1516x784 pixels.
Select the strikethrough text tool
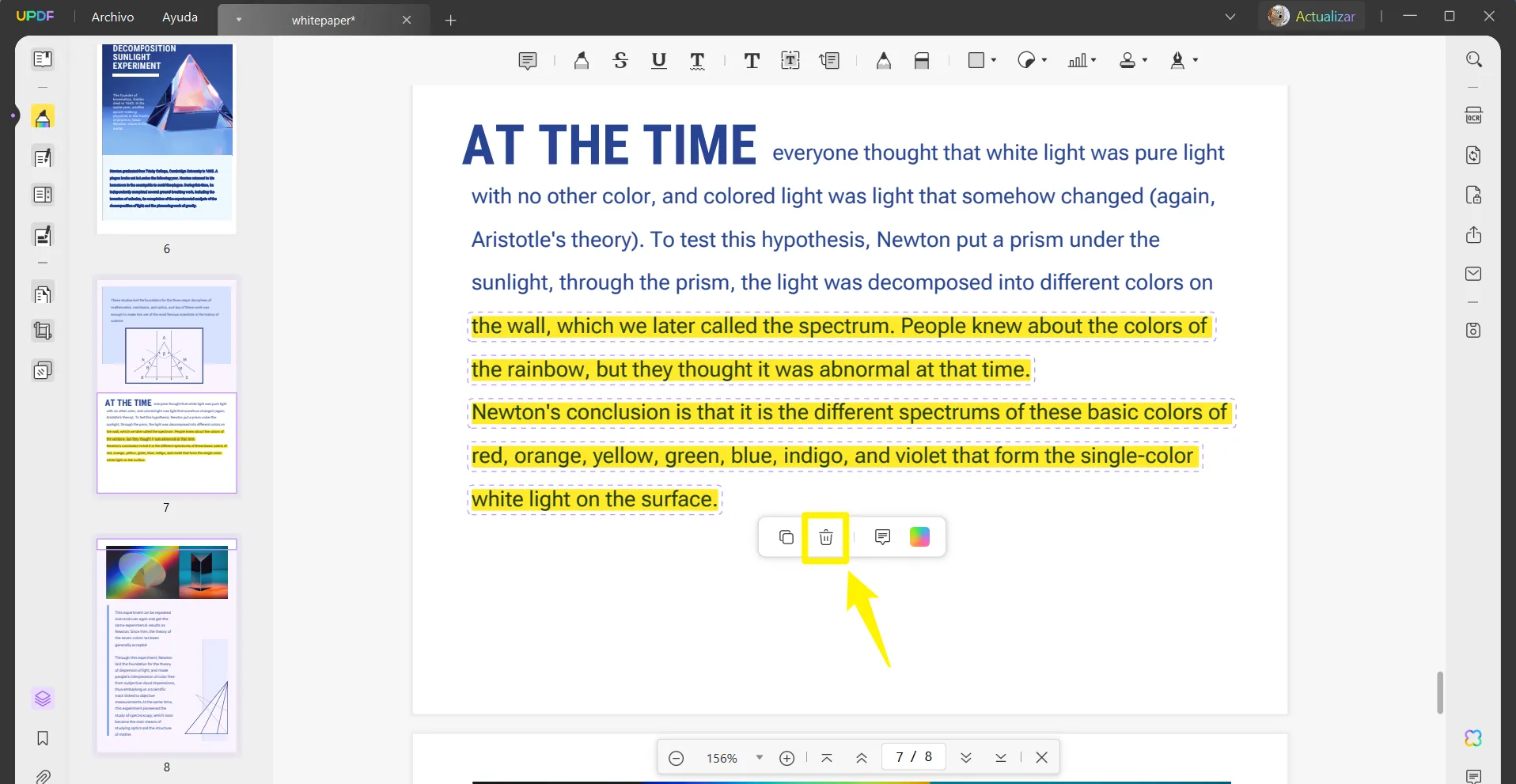620,61
